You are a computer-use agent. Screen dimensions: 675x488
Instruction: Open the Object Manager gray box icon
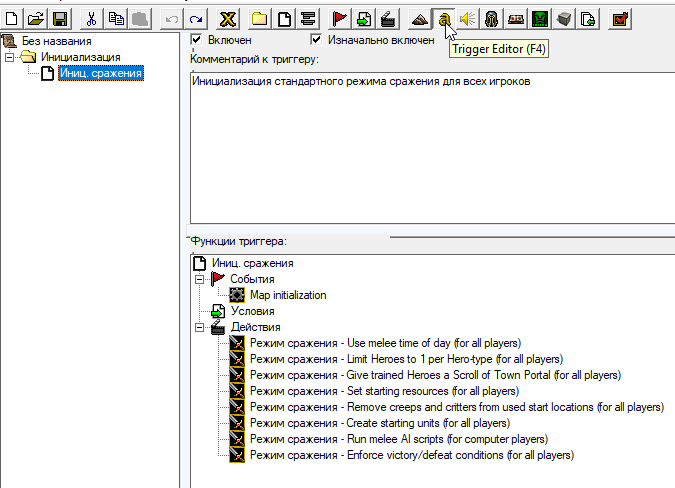pos(564,19)
